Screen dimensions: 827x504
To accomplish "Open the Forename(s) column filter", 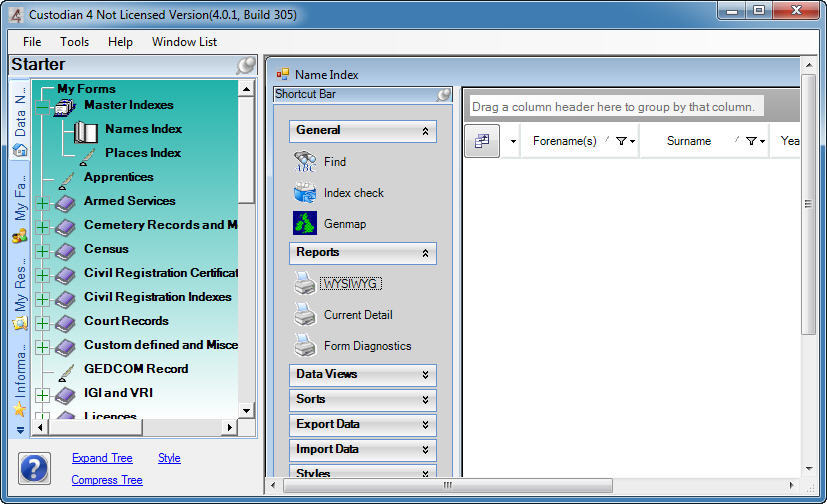I will tap(624, 142).
